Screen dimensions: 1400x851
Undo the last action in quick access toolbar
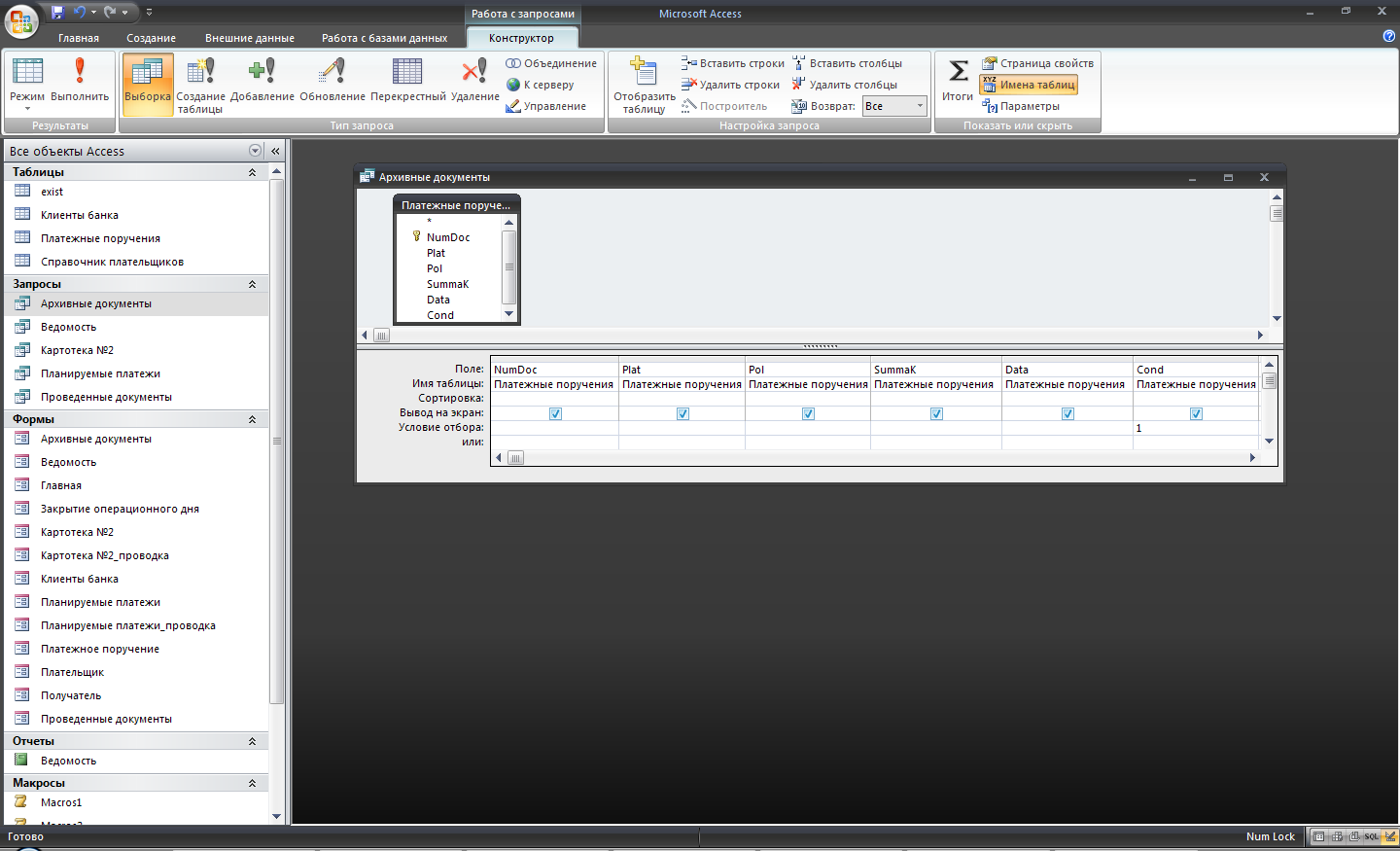tap(80, 13)
